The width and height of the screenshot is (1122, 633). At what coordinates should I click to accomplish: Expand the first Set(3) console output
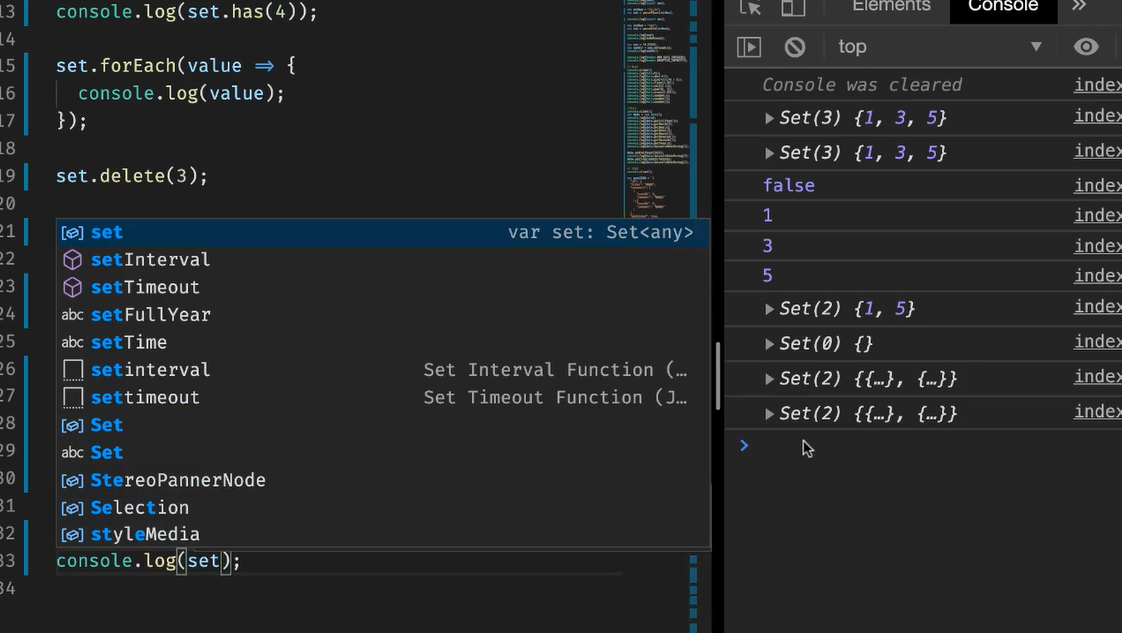pyautogui.click(x=770, y=117)
